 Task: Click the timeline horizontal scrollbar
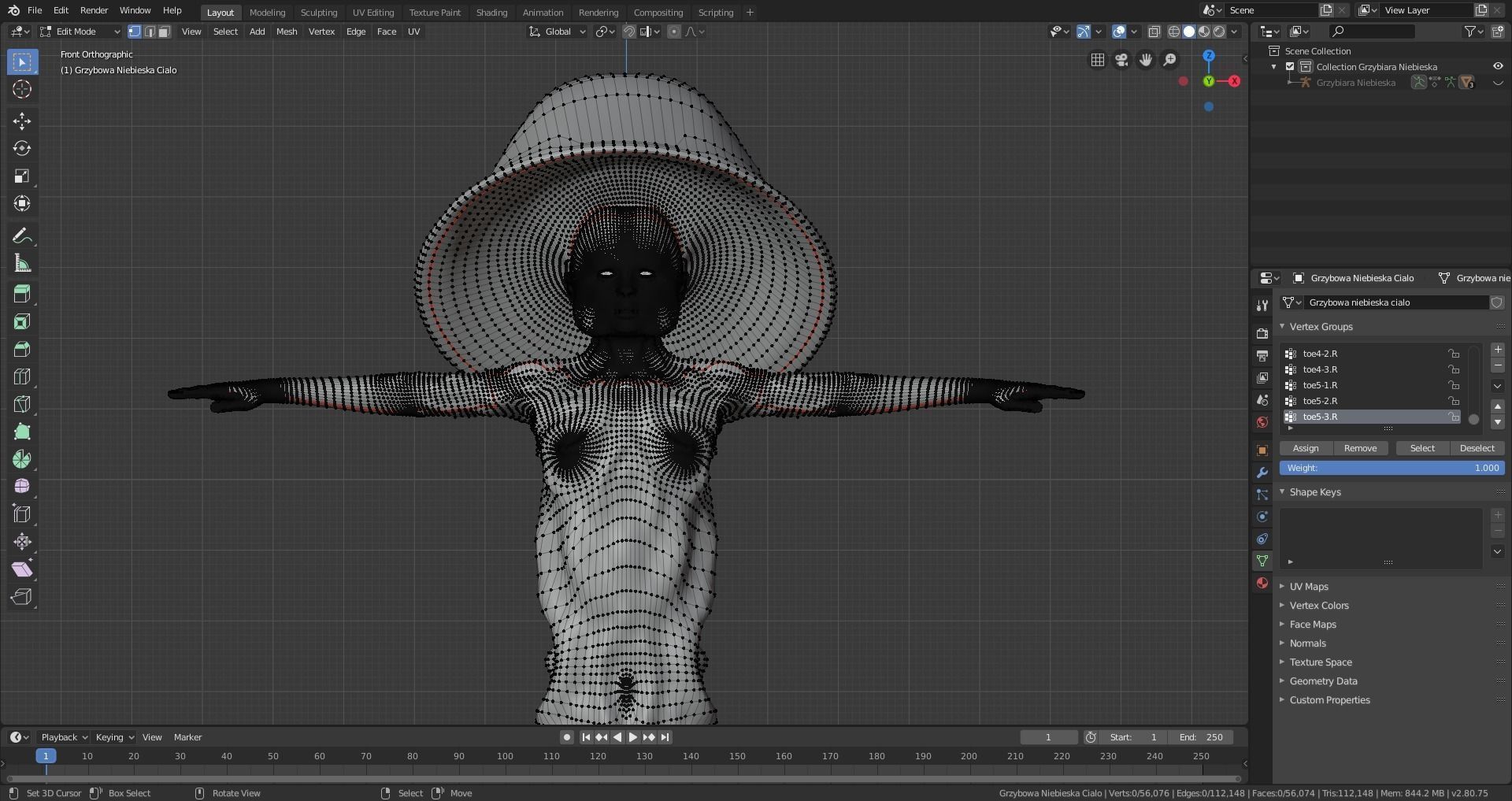[x=622, y=779]
